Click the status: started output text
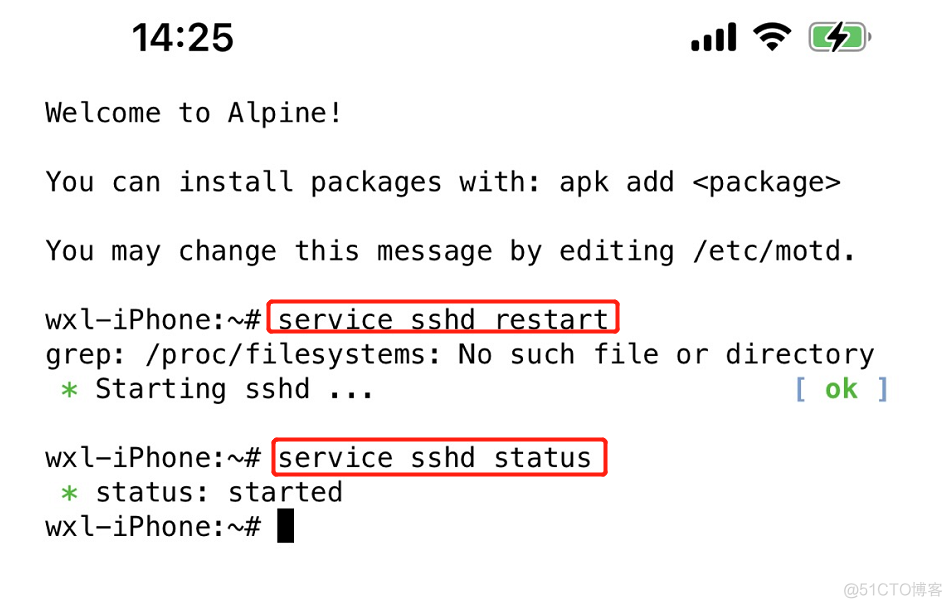Viewport: 952px width, 608px height. click(219, 492)
